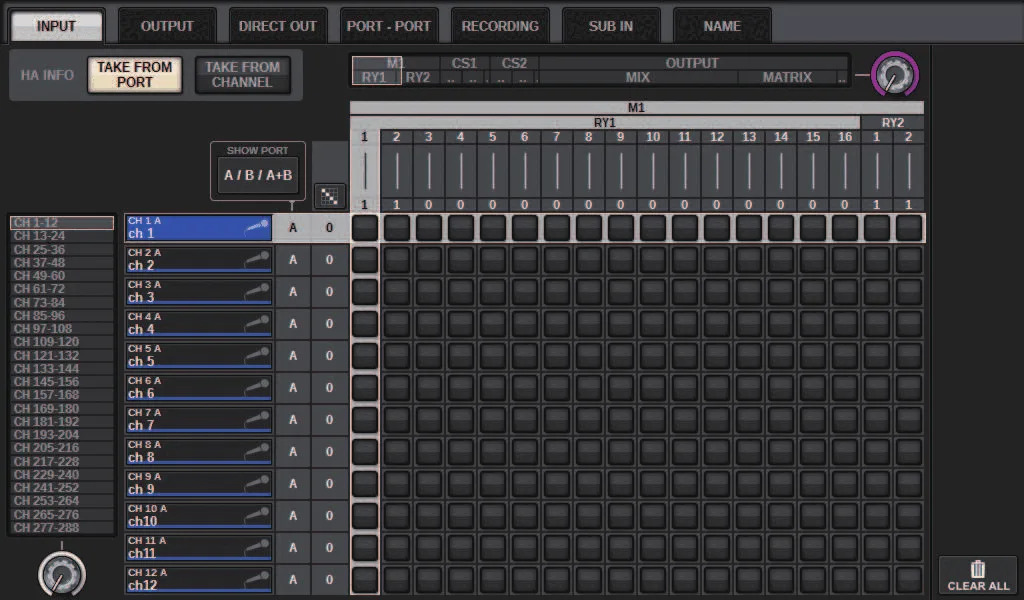Open the PORT - PORT tab

pyautogui.click(x=389, y=26)
